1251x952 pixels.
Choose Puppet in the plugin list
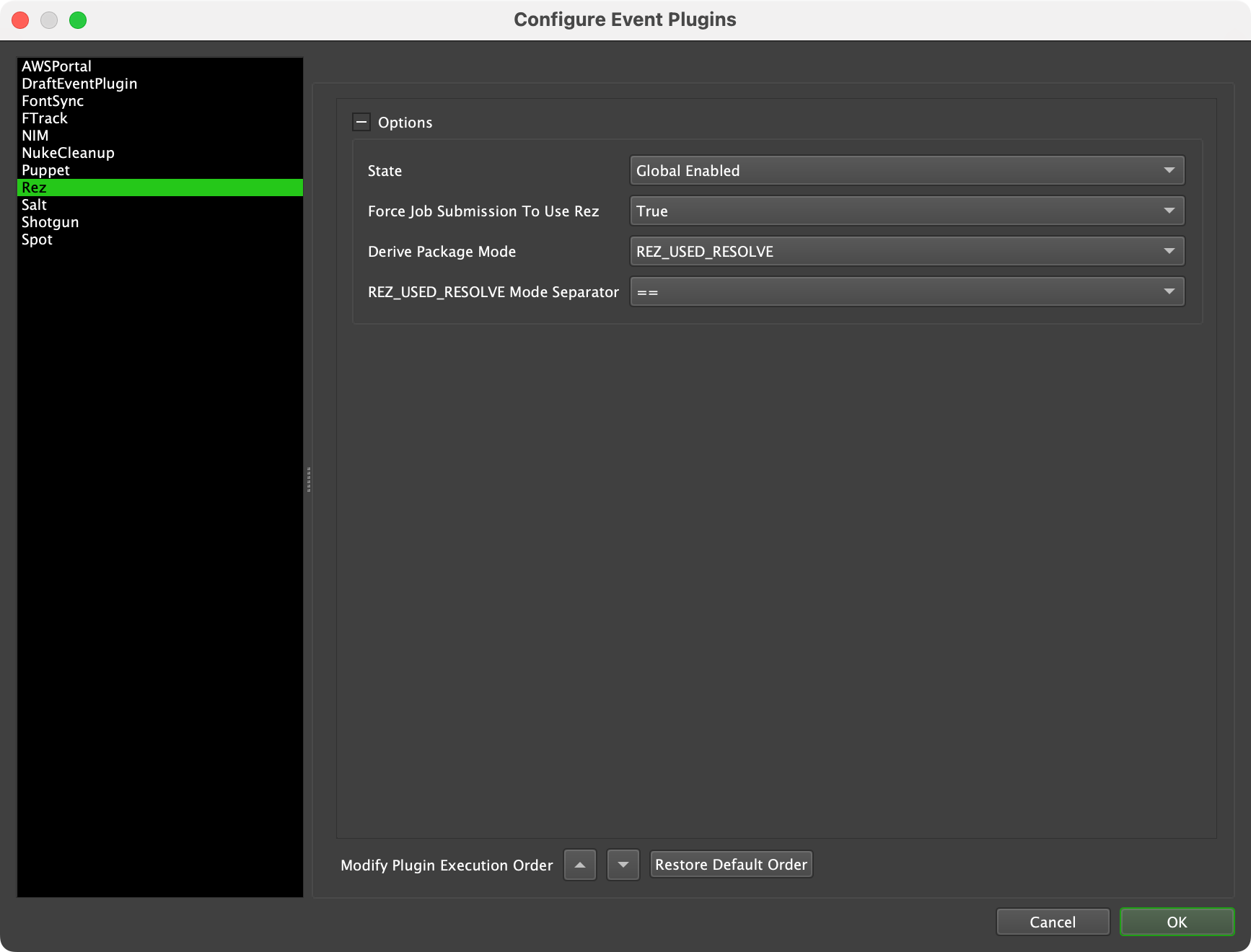coord(45,170)
